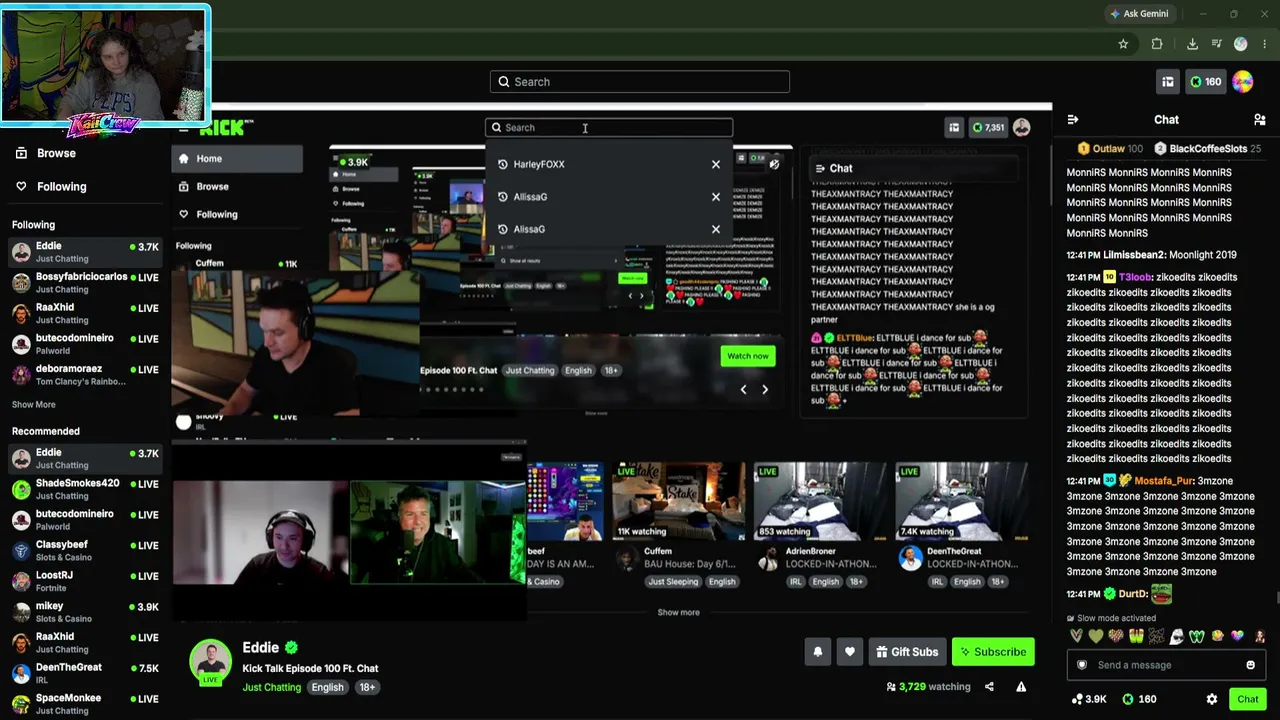Open the 160 KICKs counter below the chat
1280x720 pixels.
(x=1139, y=699)
